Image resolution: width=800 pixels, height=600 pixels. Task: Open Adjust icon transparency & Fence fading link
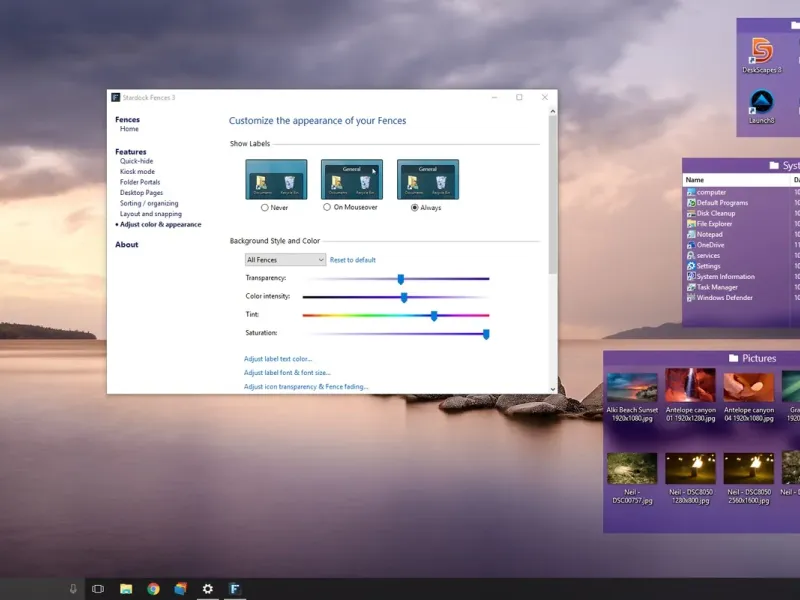pos(306,386)
